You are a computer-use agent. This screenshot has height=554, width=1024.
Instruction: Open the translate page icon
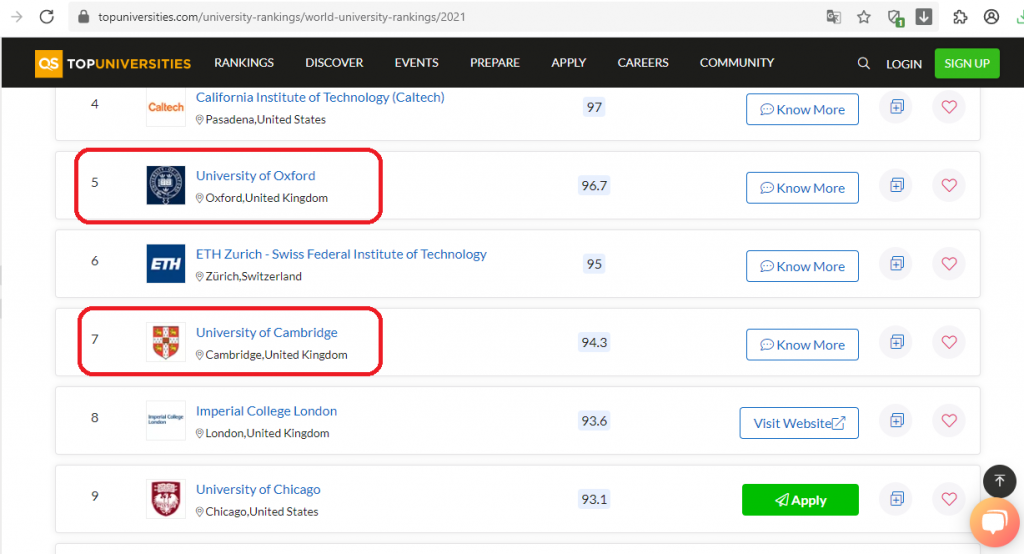833,17
